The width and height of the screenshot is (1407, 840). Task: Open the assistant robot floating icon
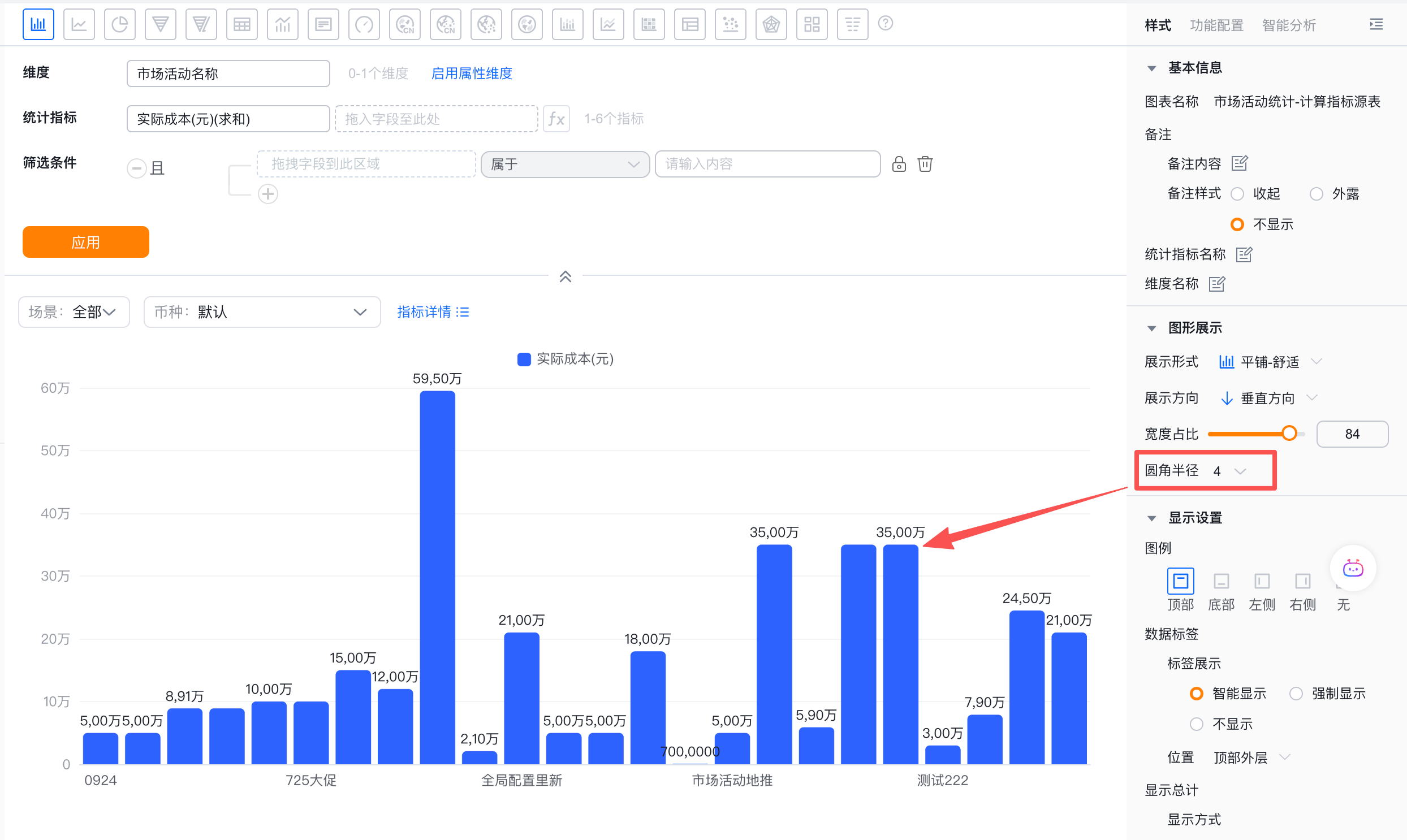point(1353,568)
